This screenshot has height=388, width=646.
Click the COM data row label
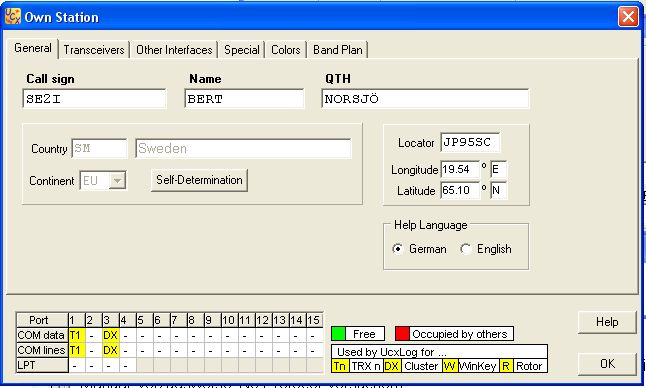tap(42, 335)
